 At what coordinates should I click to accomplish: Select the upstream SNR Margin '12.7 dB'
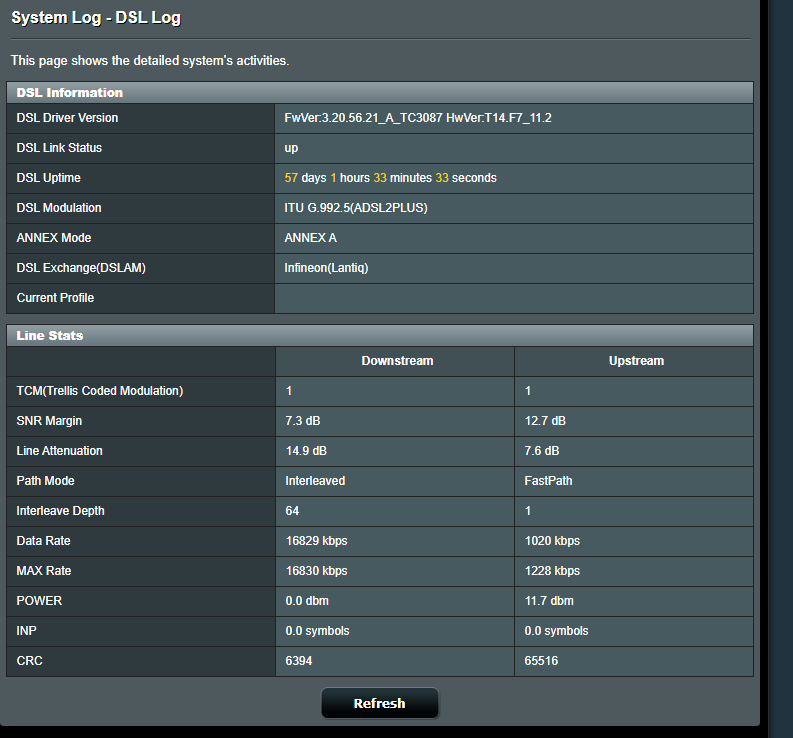545,421
